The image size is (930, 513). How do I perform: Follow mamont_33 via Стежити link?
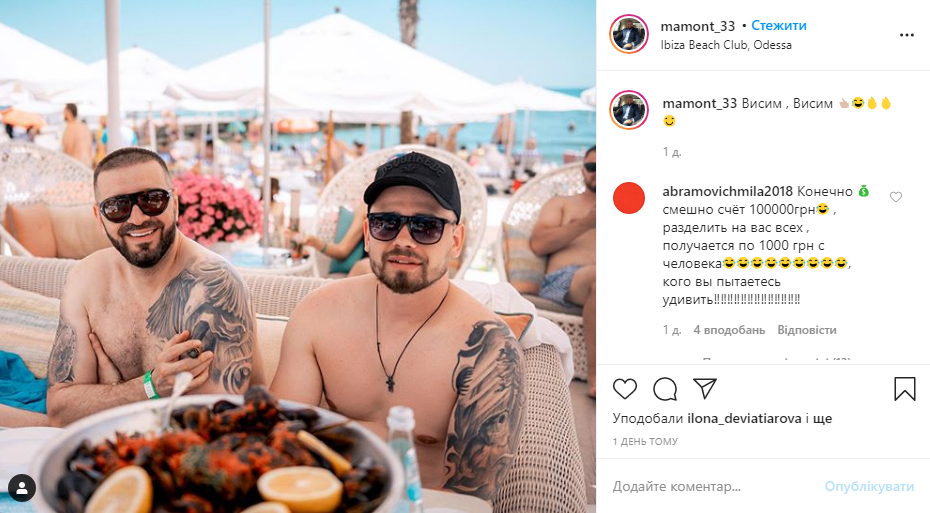coord(779,26)
